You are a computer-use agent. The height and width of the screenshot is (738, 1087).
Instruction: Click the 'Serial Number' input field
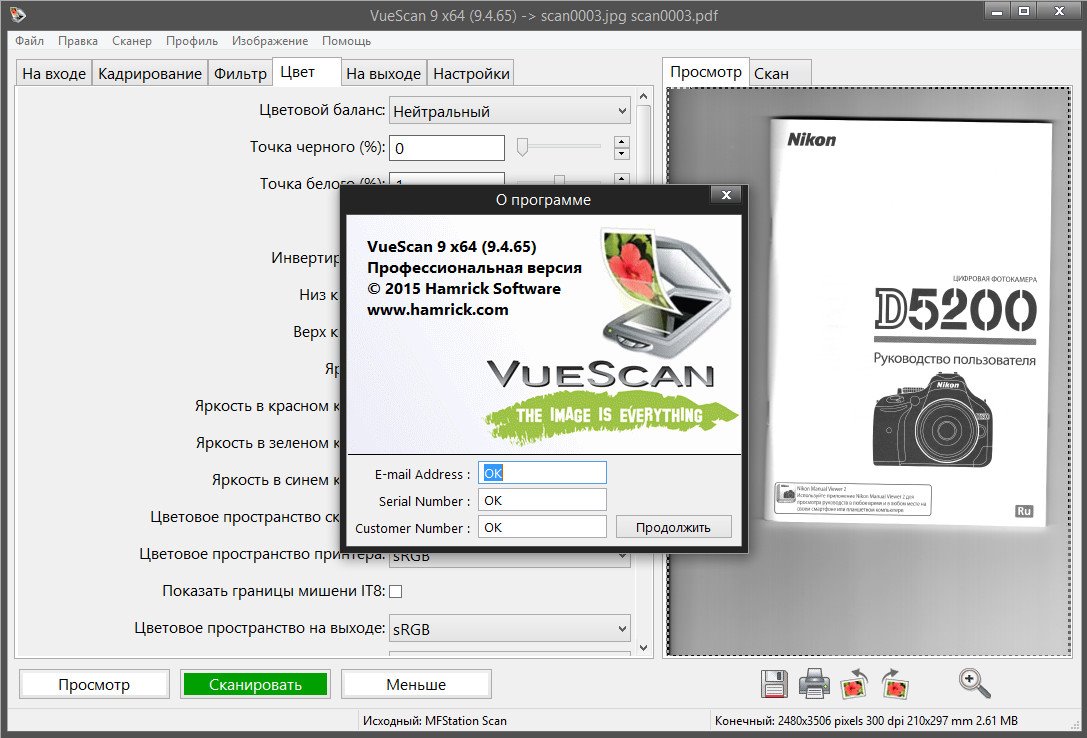coord(542,500)
